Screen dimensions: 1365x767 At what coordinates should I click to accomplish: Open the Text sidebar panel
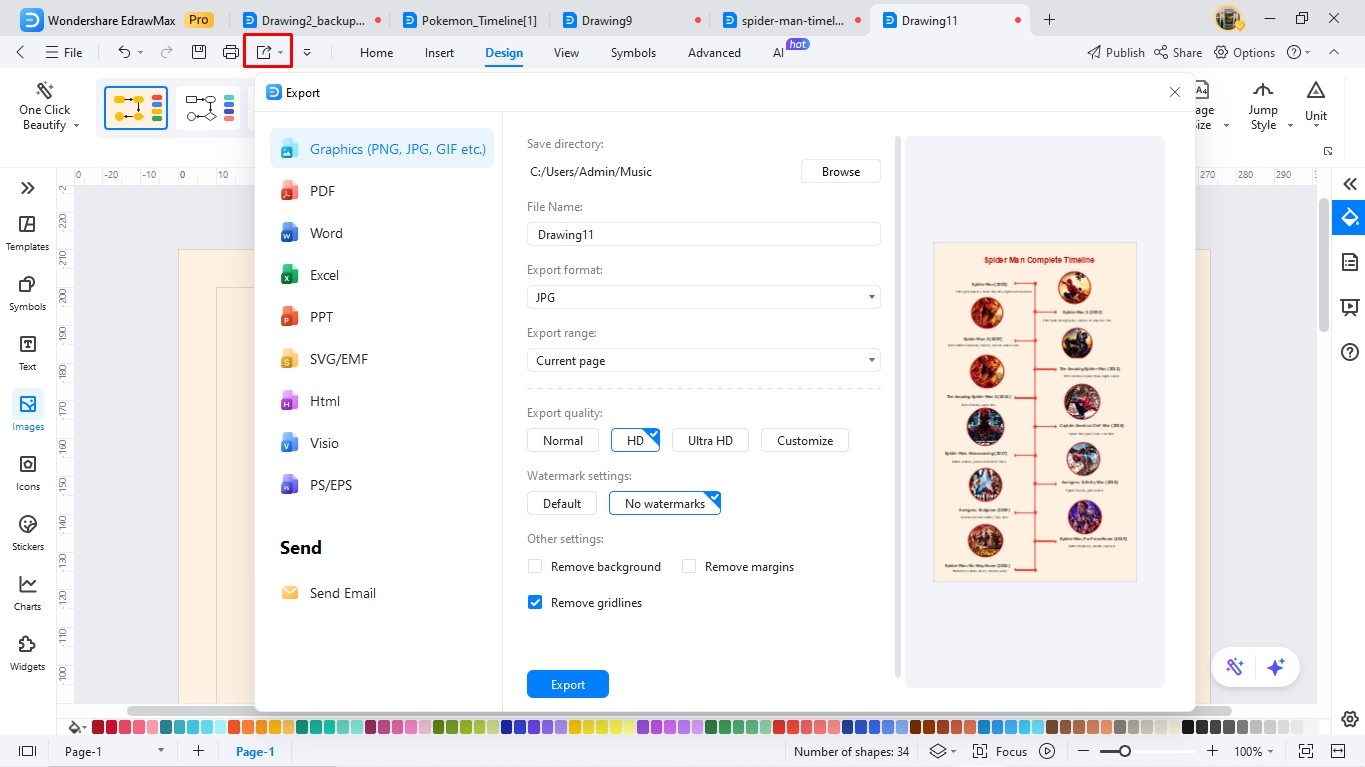pos(28,353)
